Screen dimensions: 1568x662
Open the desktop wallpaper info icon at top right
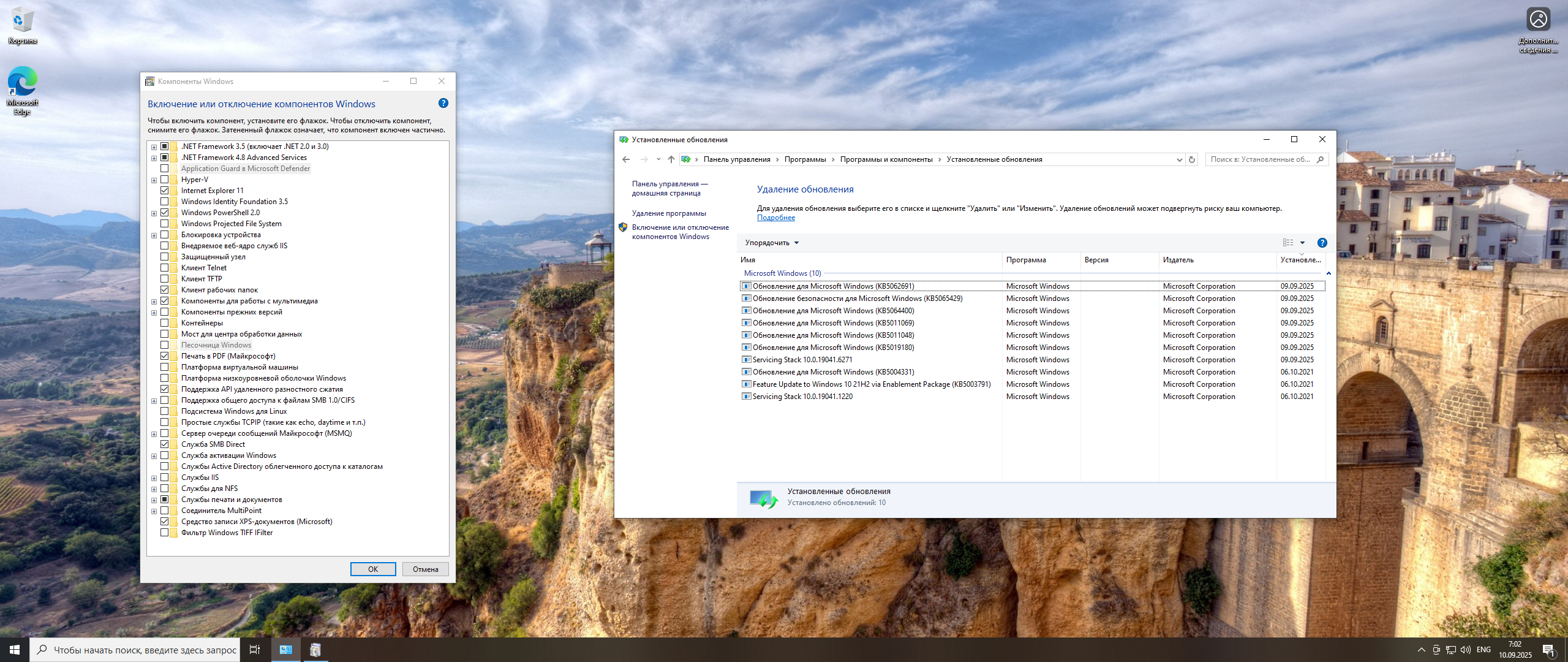click(1538, 29)
